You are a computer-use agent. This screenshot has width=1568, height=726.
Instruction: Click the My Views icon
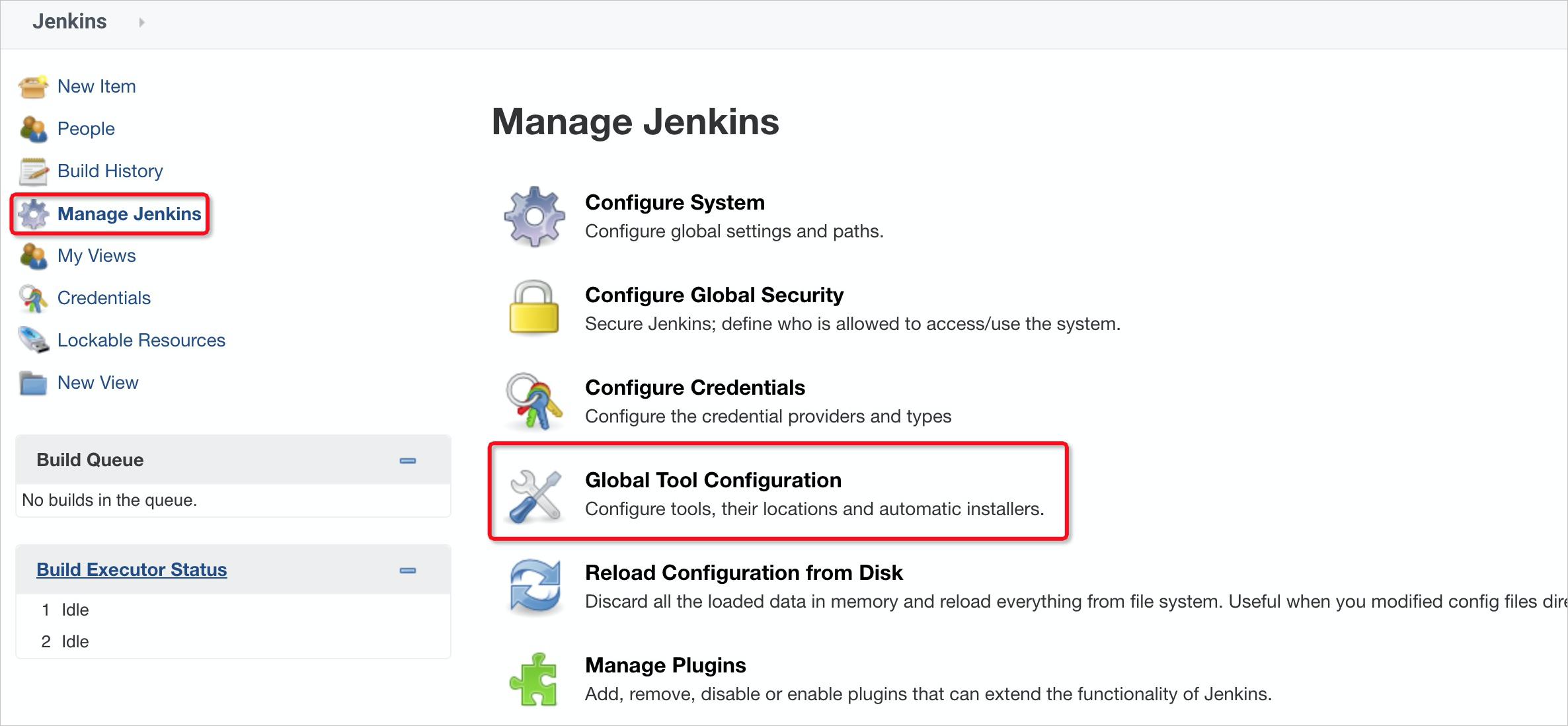(x=33, y=256)
